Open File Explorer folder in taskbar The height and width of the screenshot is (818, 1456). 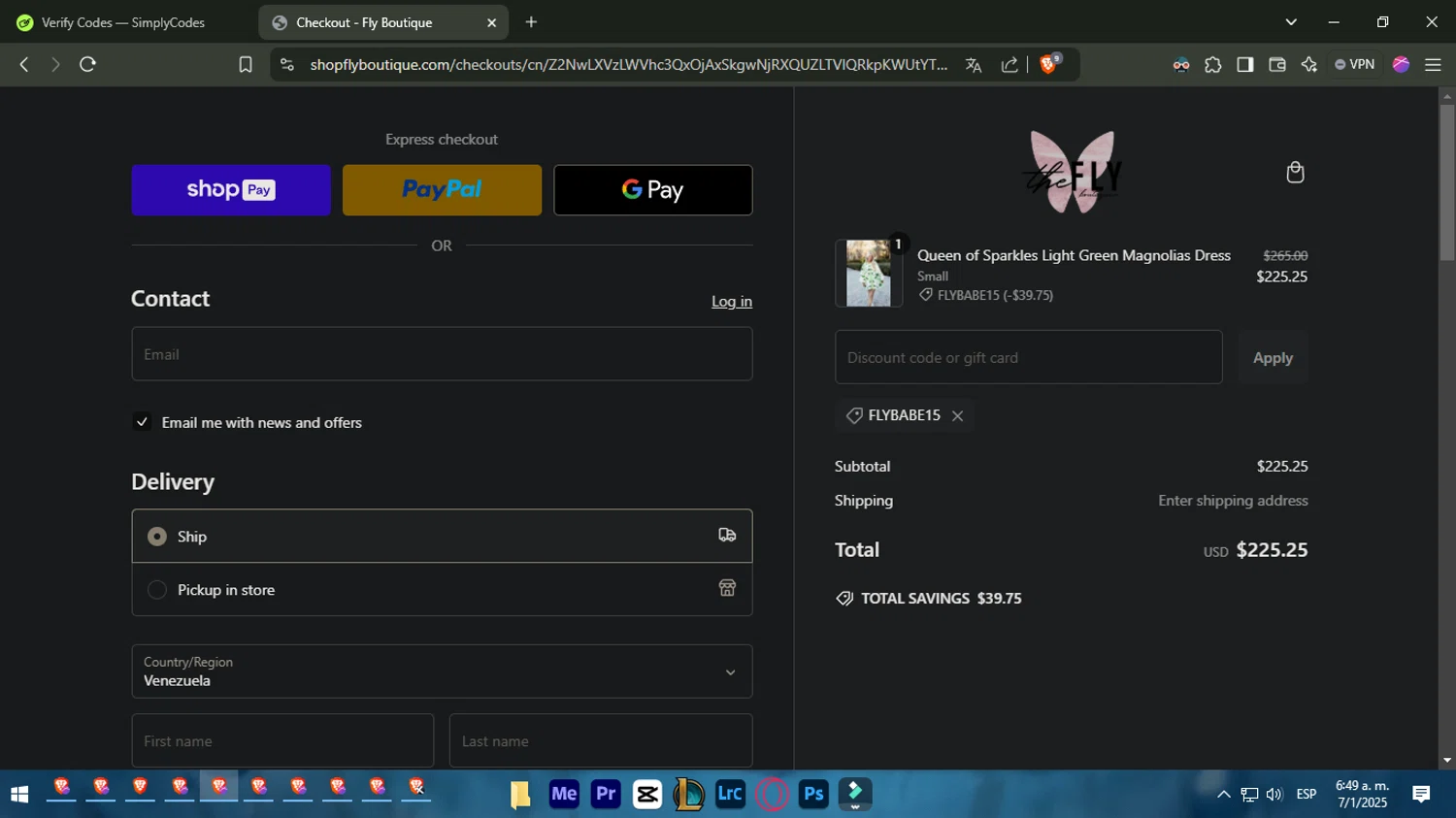521,794
